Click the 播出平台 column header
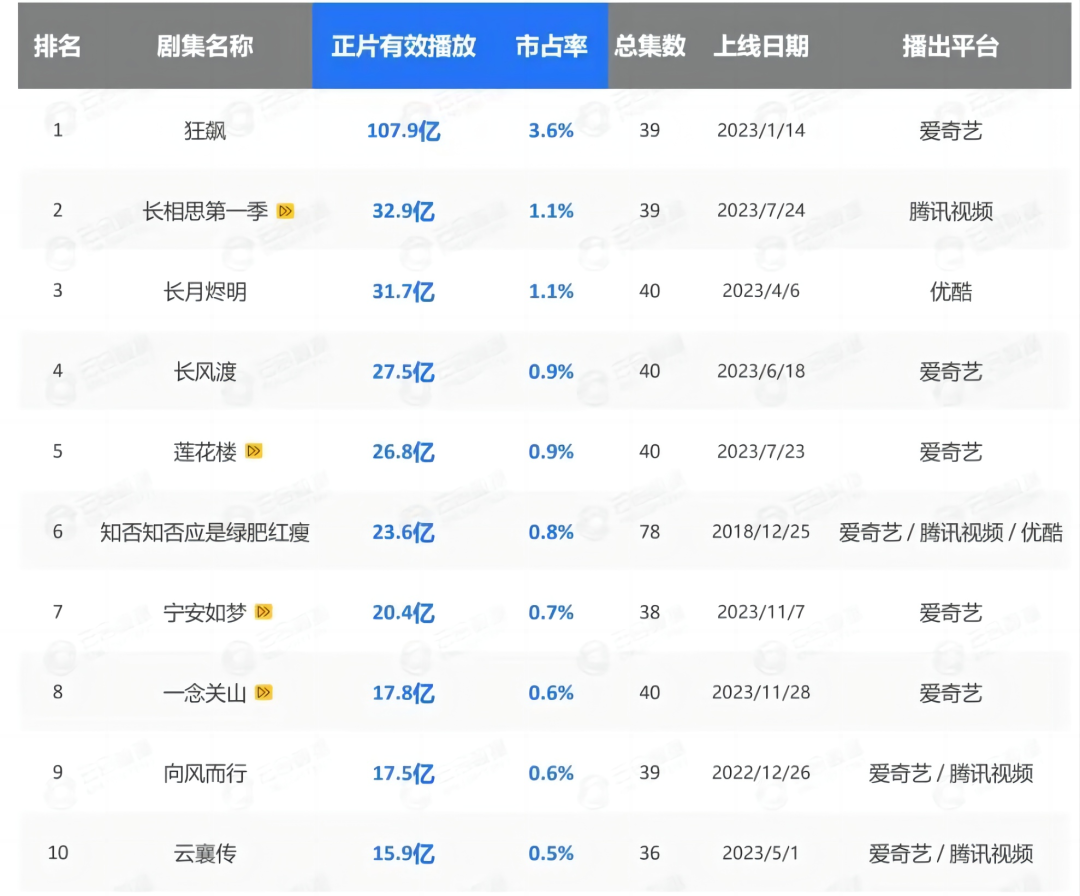1080x896 pixels. pyautogui.click(x=950, y=46)
